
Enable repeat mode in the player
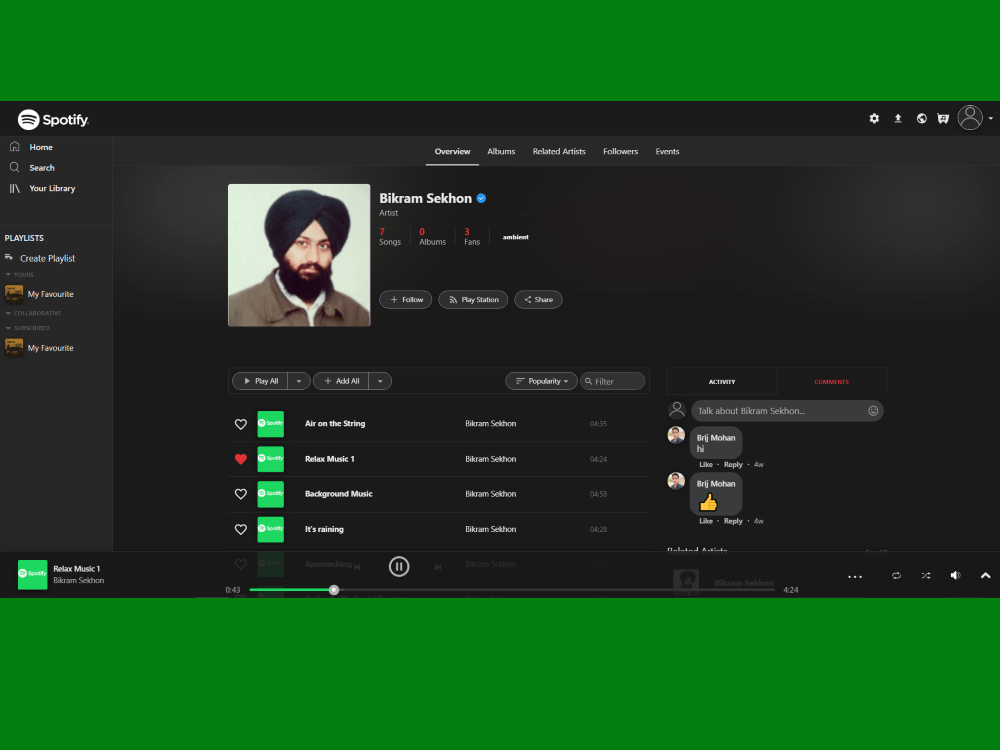coord(897,576)
